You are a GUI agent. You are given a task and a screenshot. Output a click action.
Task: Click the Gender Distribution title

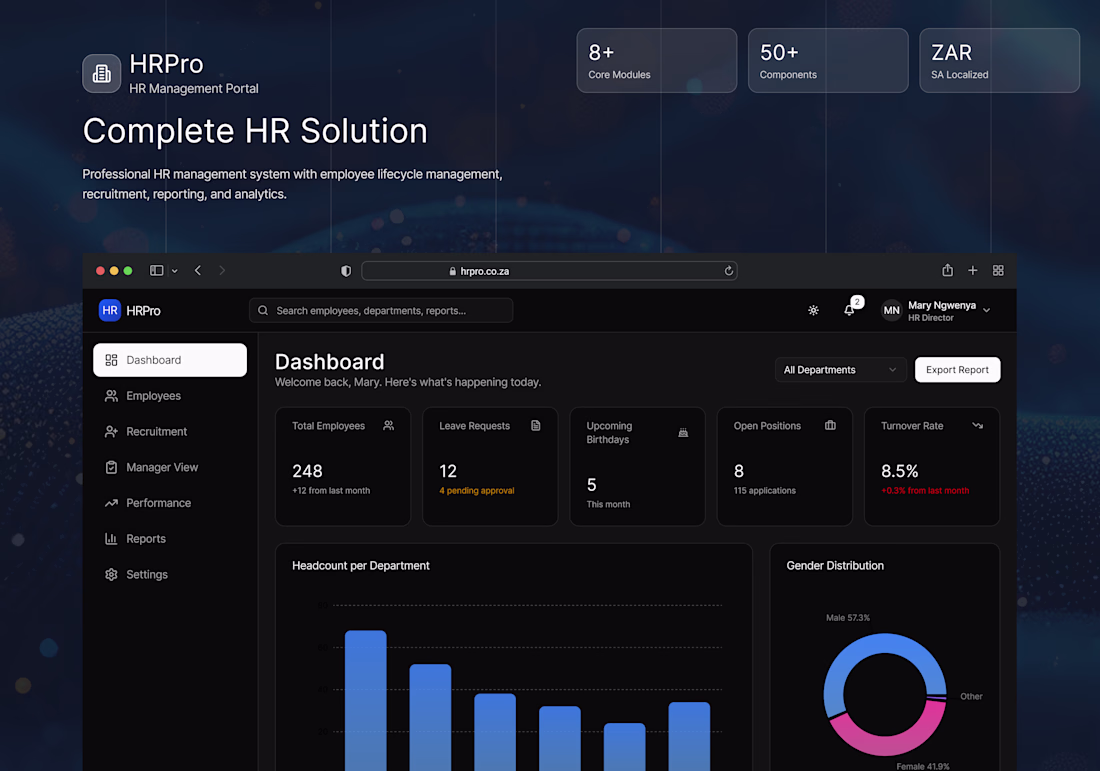835,565
